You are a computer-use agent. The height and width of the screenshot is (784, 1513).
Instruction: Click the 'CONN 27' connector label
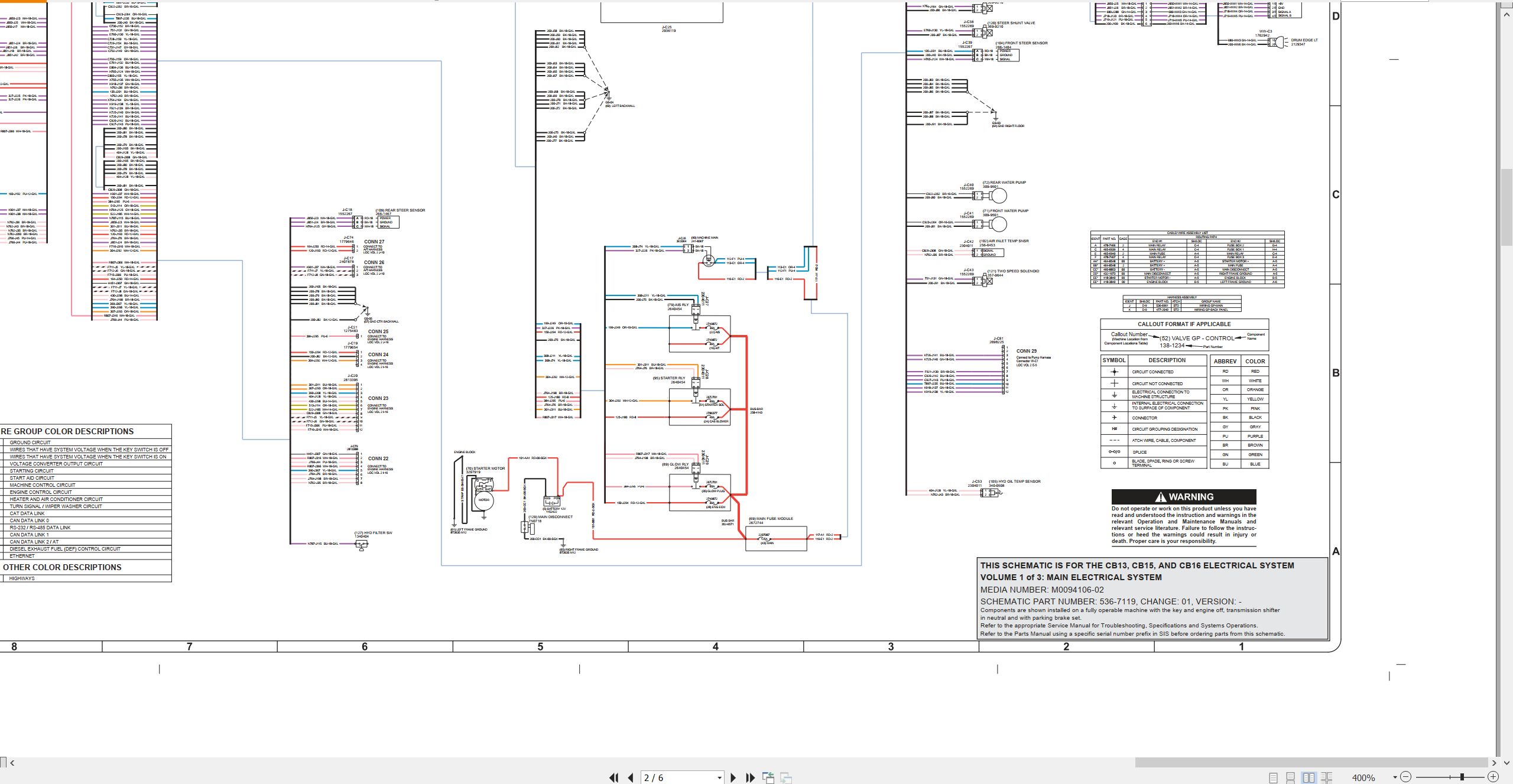(x=374, y=242)
